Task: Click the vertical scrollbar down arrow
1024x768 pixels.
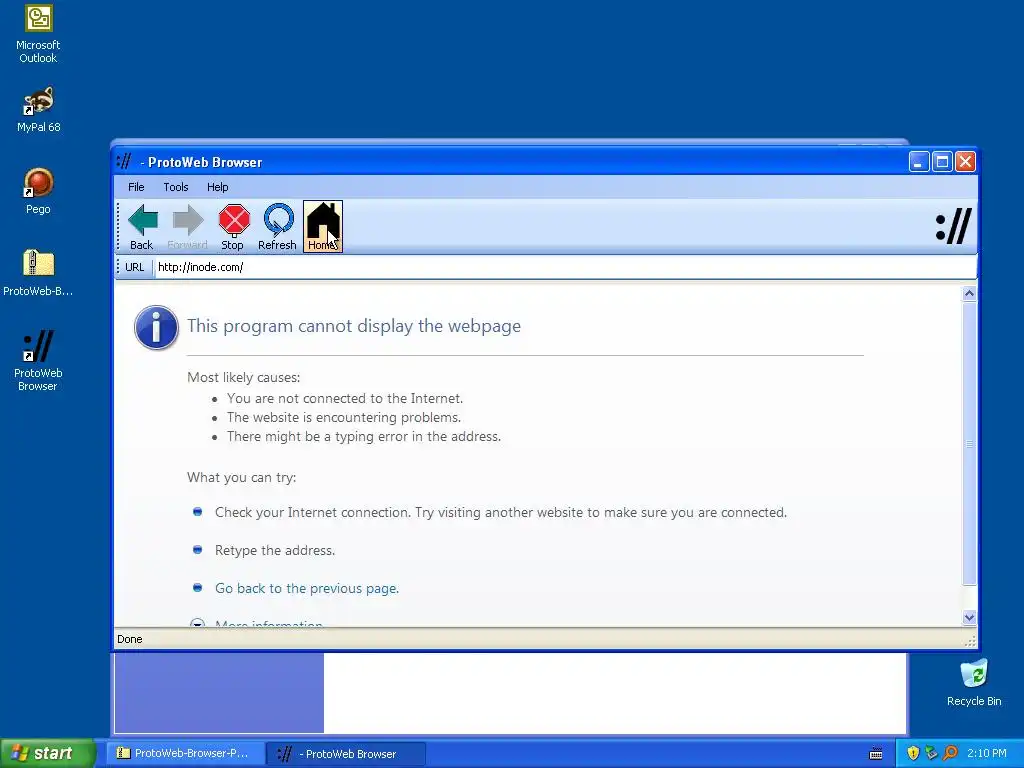Action: [x=969, y=617]
